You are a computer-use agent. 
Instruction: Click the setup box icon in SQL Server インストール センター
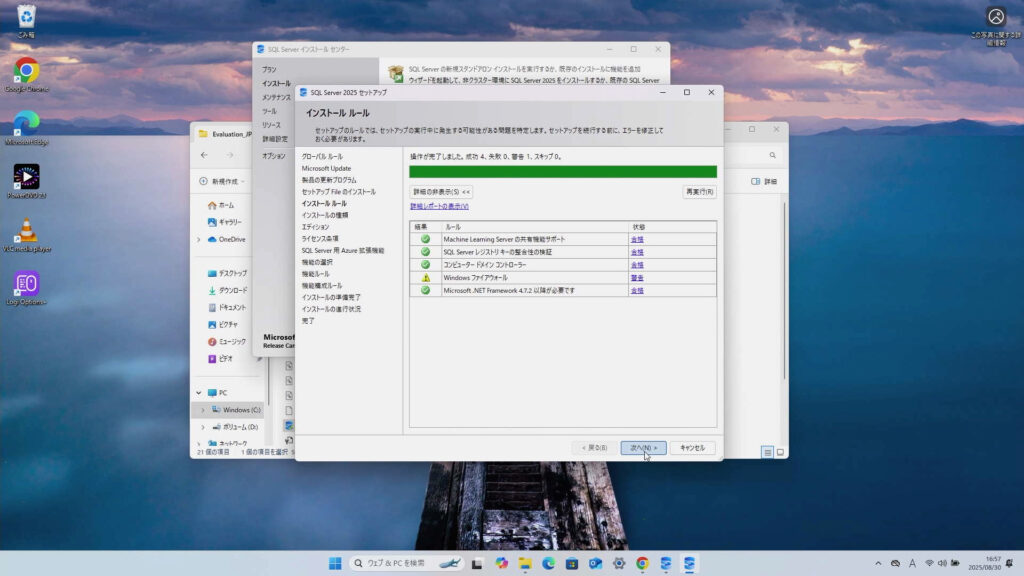(x=396, y=73)
